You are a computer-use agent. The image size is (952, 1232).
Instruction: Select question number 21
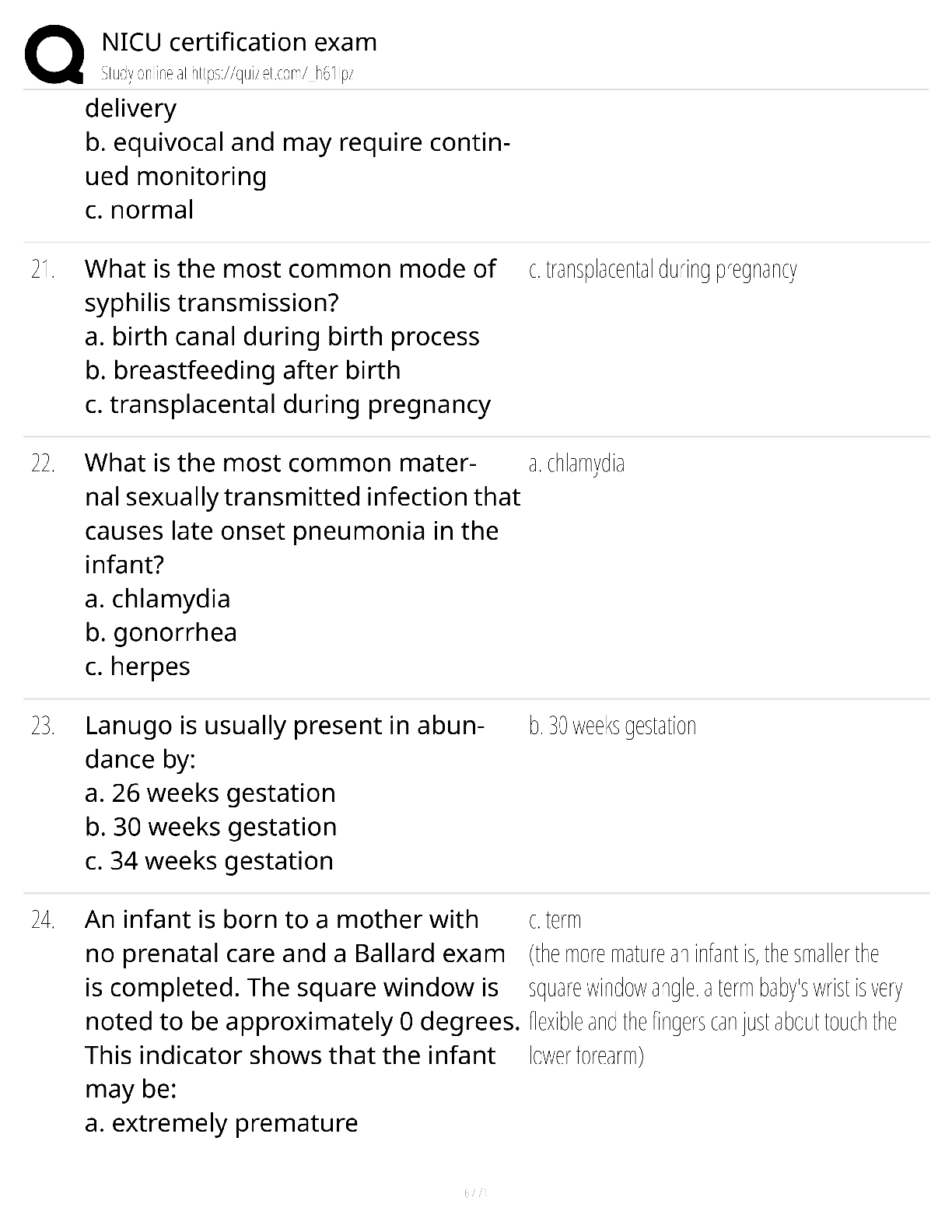point(43,269)
